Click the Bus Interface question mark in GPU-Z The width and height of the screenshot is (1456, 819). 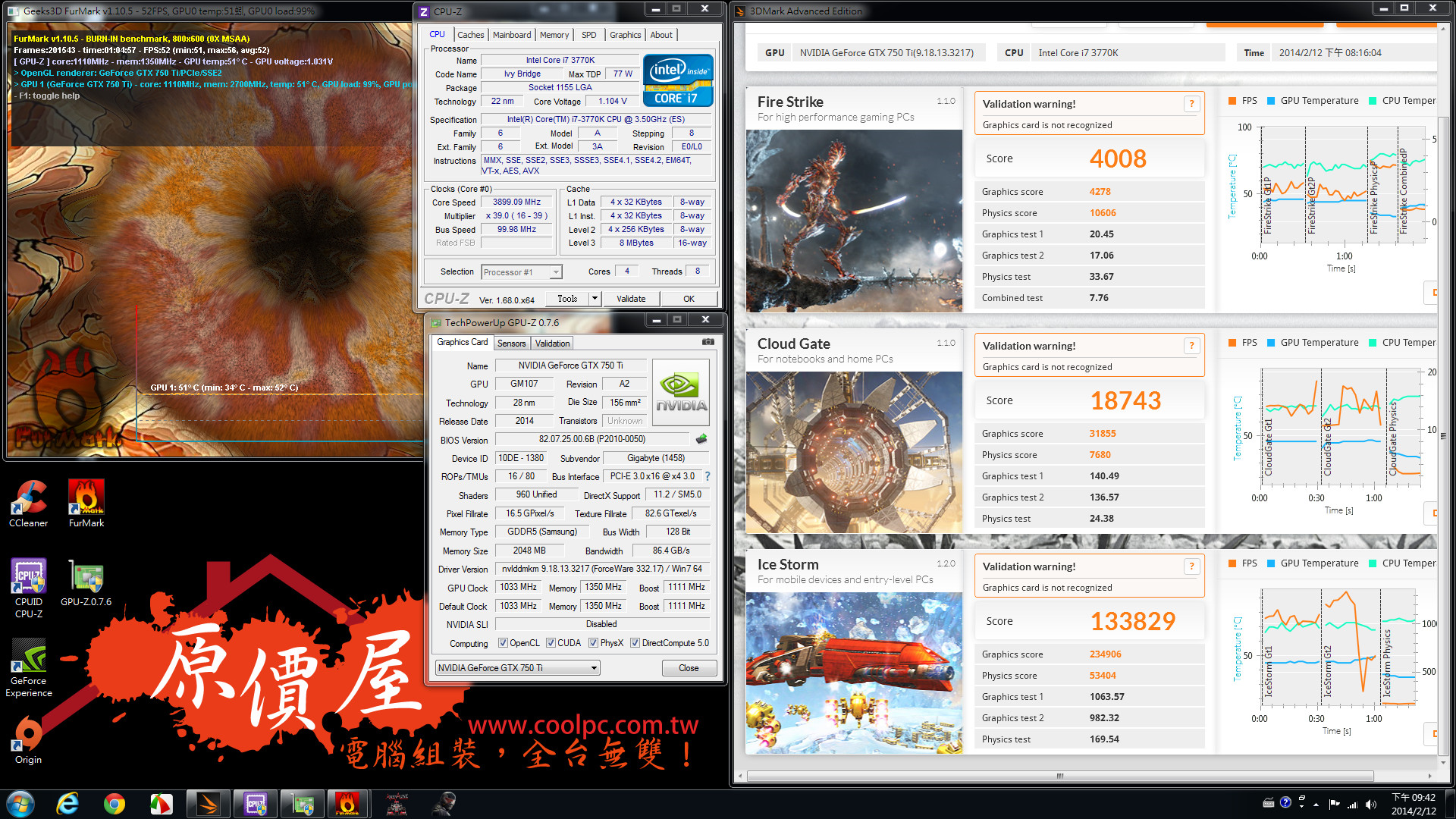point(708,476)
